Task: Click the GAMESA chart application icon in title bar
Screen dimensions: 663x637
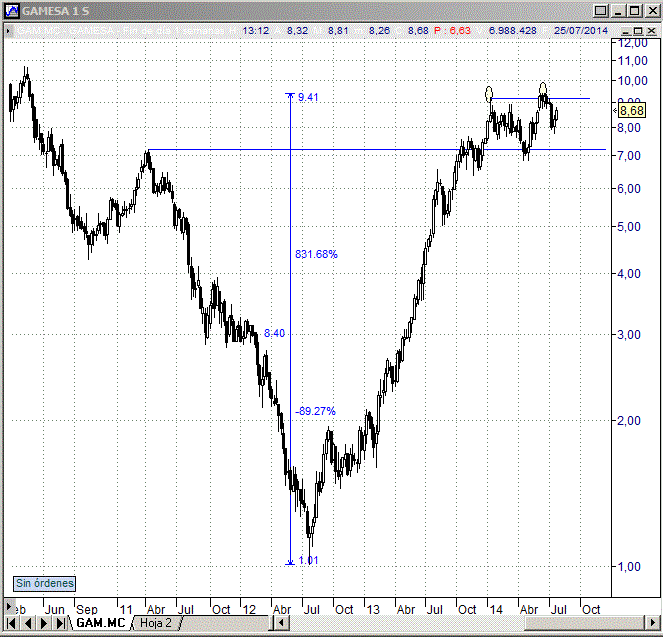Action: coord(11,11)
